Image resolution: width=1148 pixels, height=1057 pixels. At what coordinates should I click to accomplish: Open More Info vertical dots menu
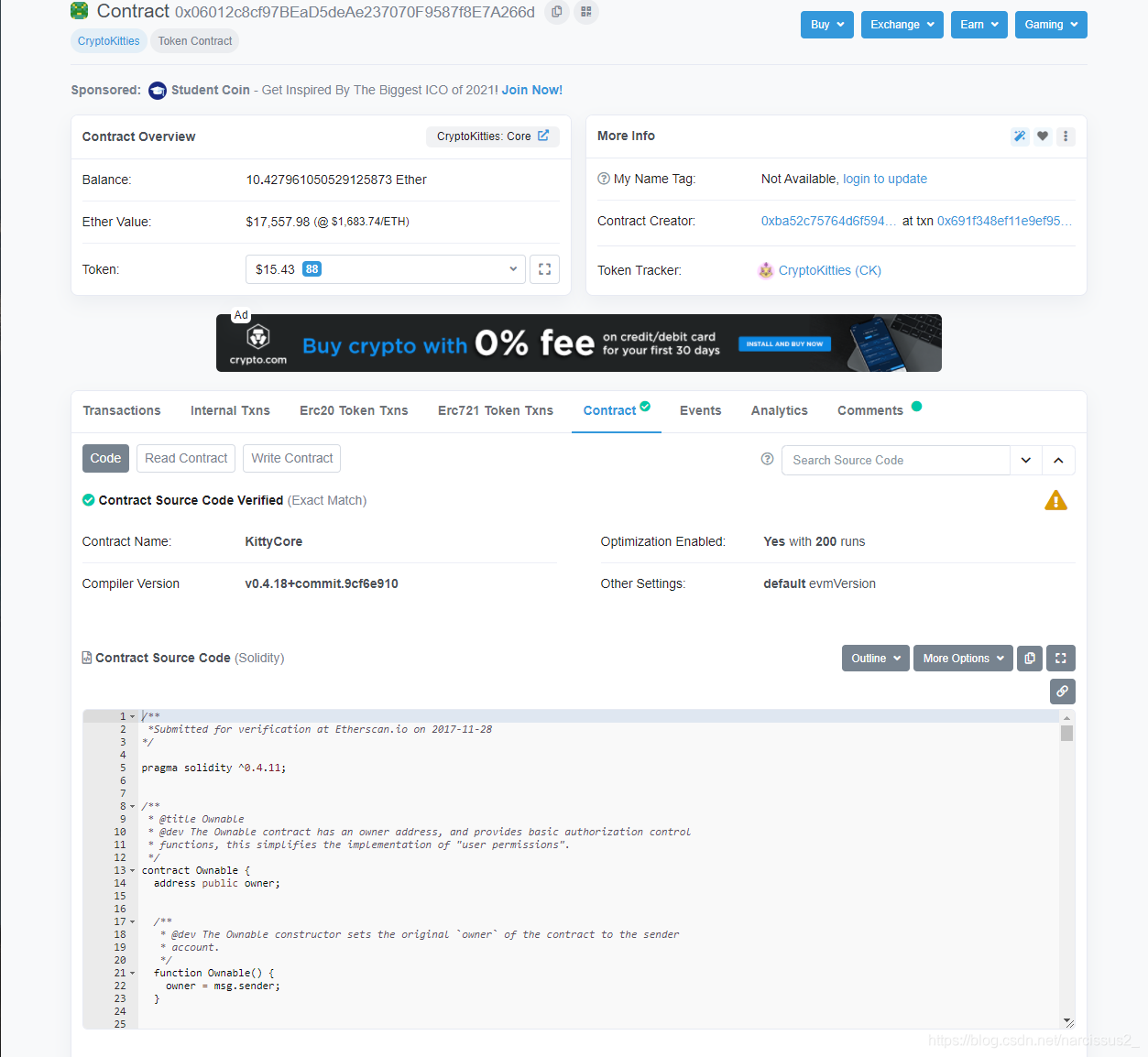click(1066, 136)
